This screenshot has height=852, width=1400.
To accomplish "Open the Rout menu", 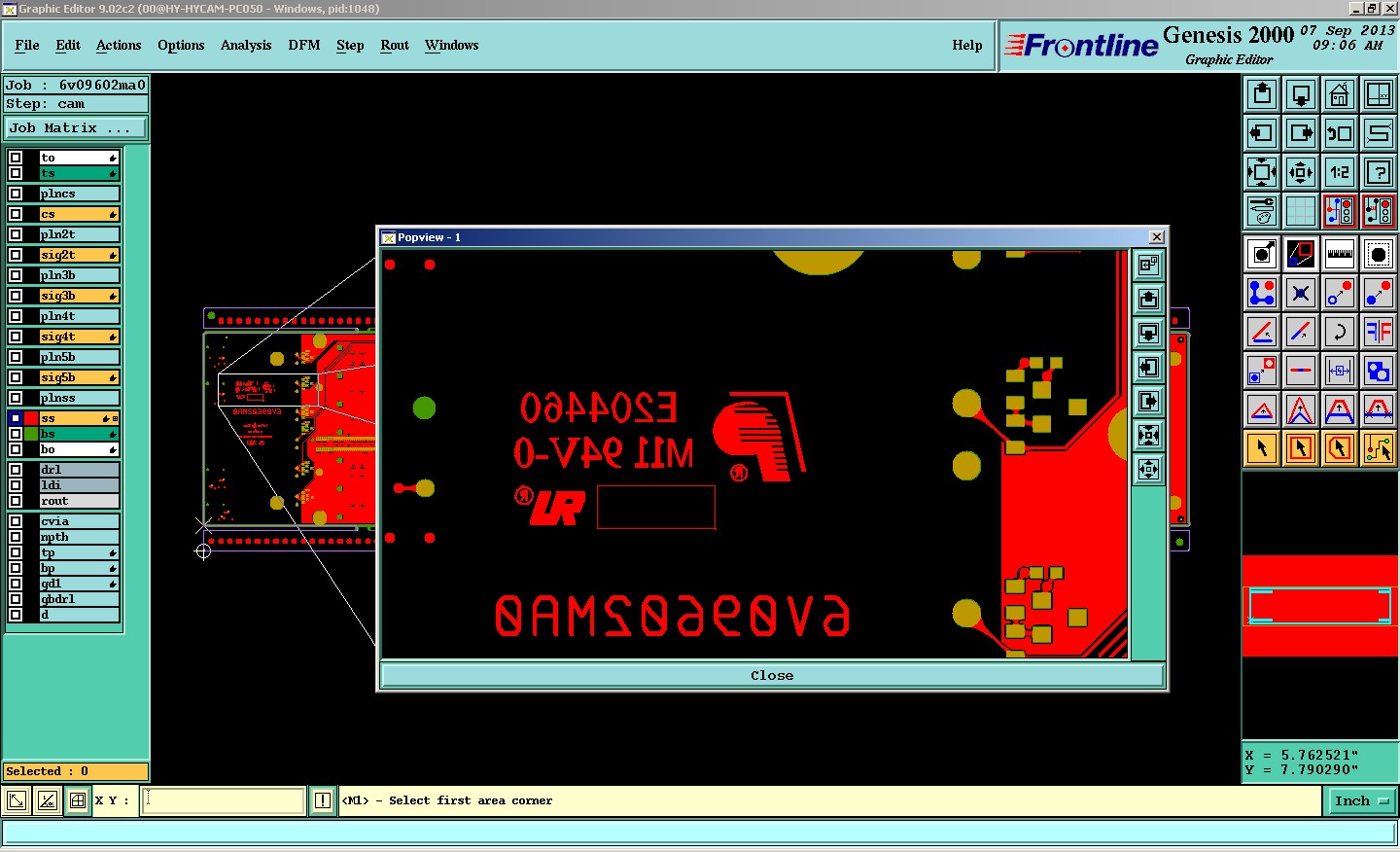I will point(395,45).
